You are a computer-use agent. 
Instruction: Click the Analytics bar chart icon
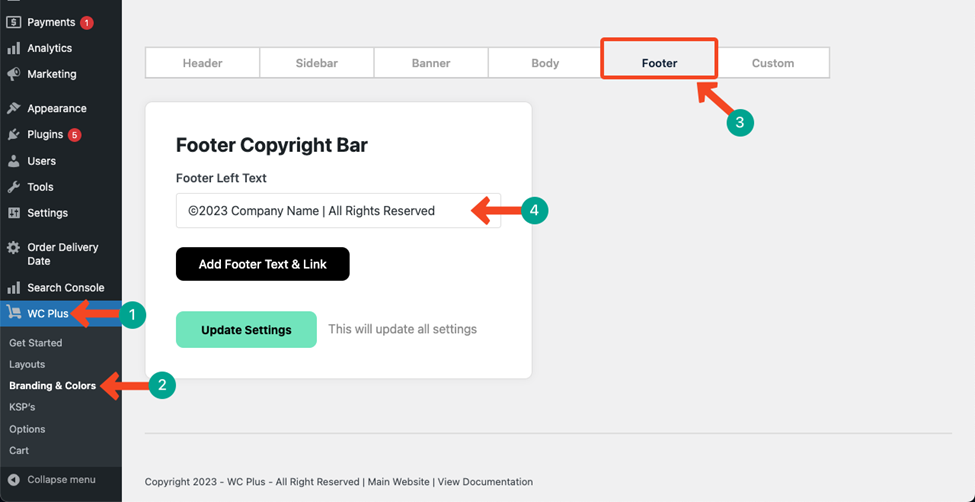pyautogui.click(x=13, y=49)
